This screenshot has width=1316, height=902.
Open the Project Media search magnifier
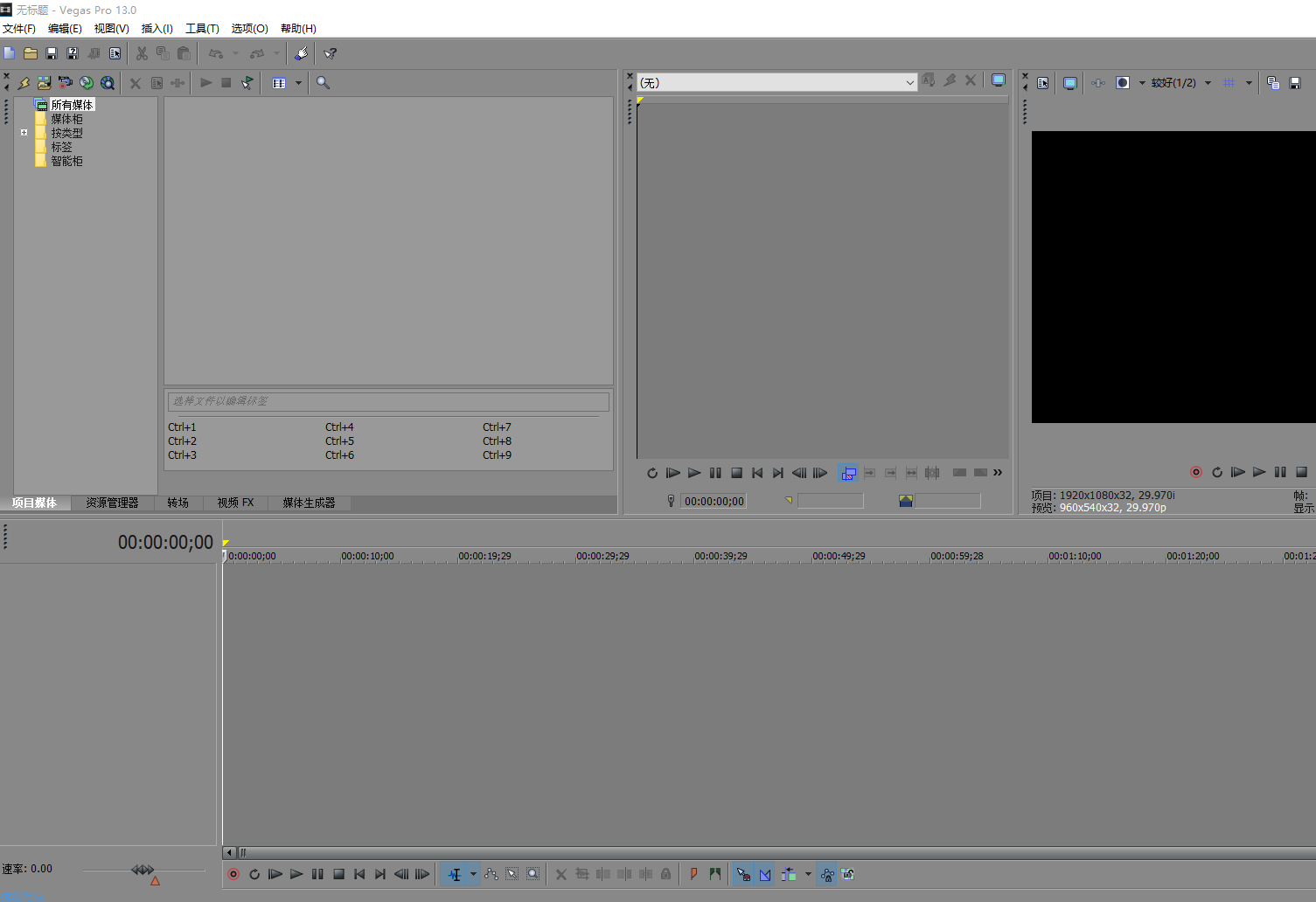coord(324,83)
